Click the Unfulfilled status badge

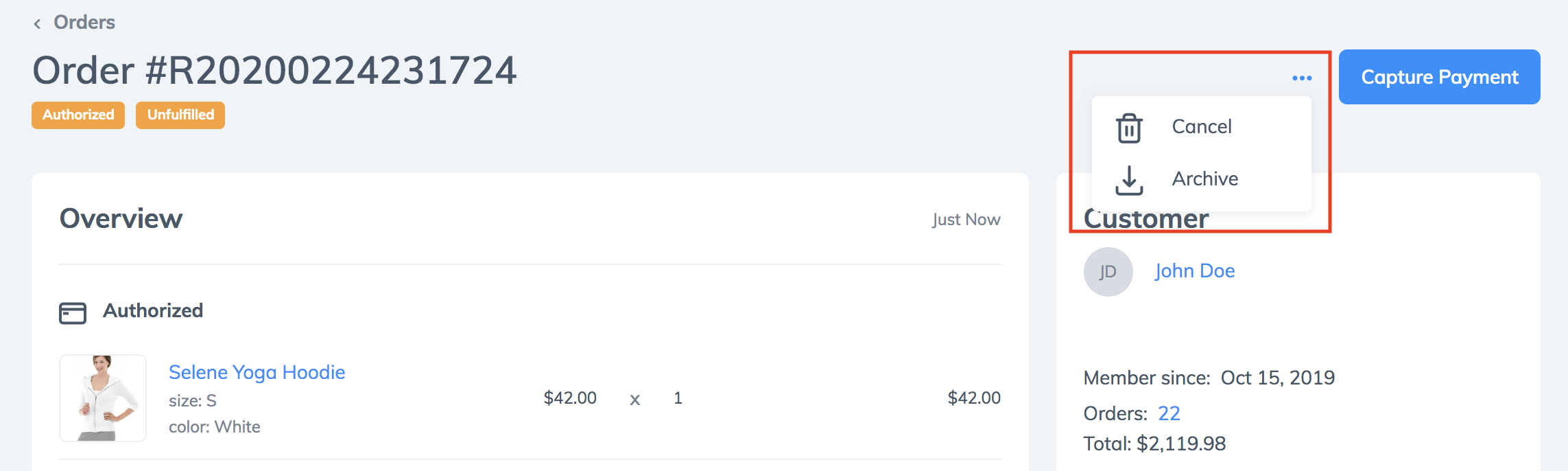180,115
